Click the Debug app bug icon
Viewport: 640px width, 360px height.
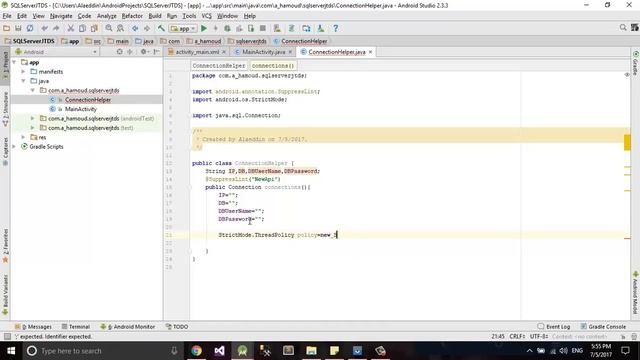point(227,28)
